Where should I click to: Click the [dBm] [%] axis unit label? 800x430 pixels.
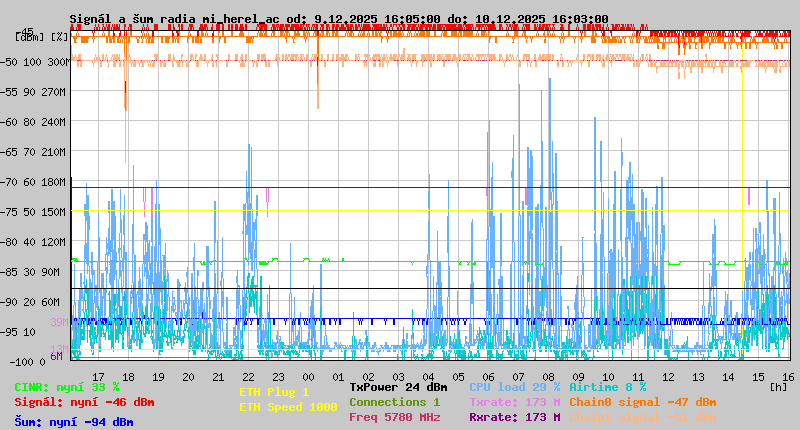(x=42, y=36)
